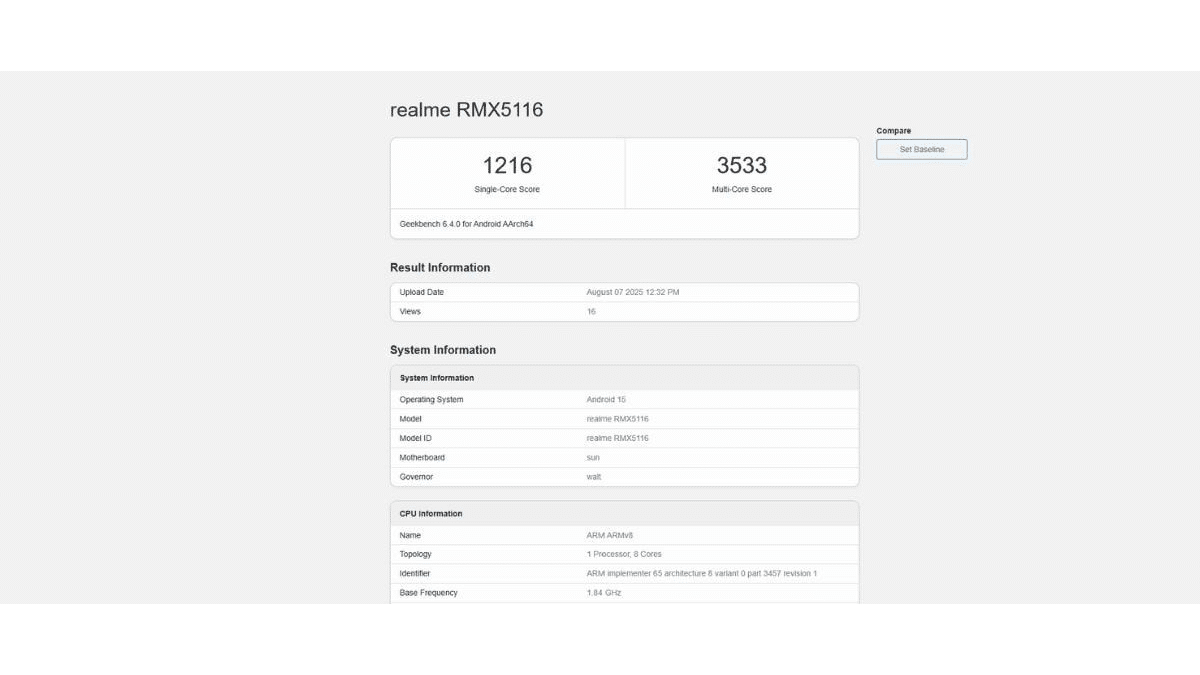Click the Result Information section heading
This screenshot has width=1200, height=675.
tap(440, 268)
